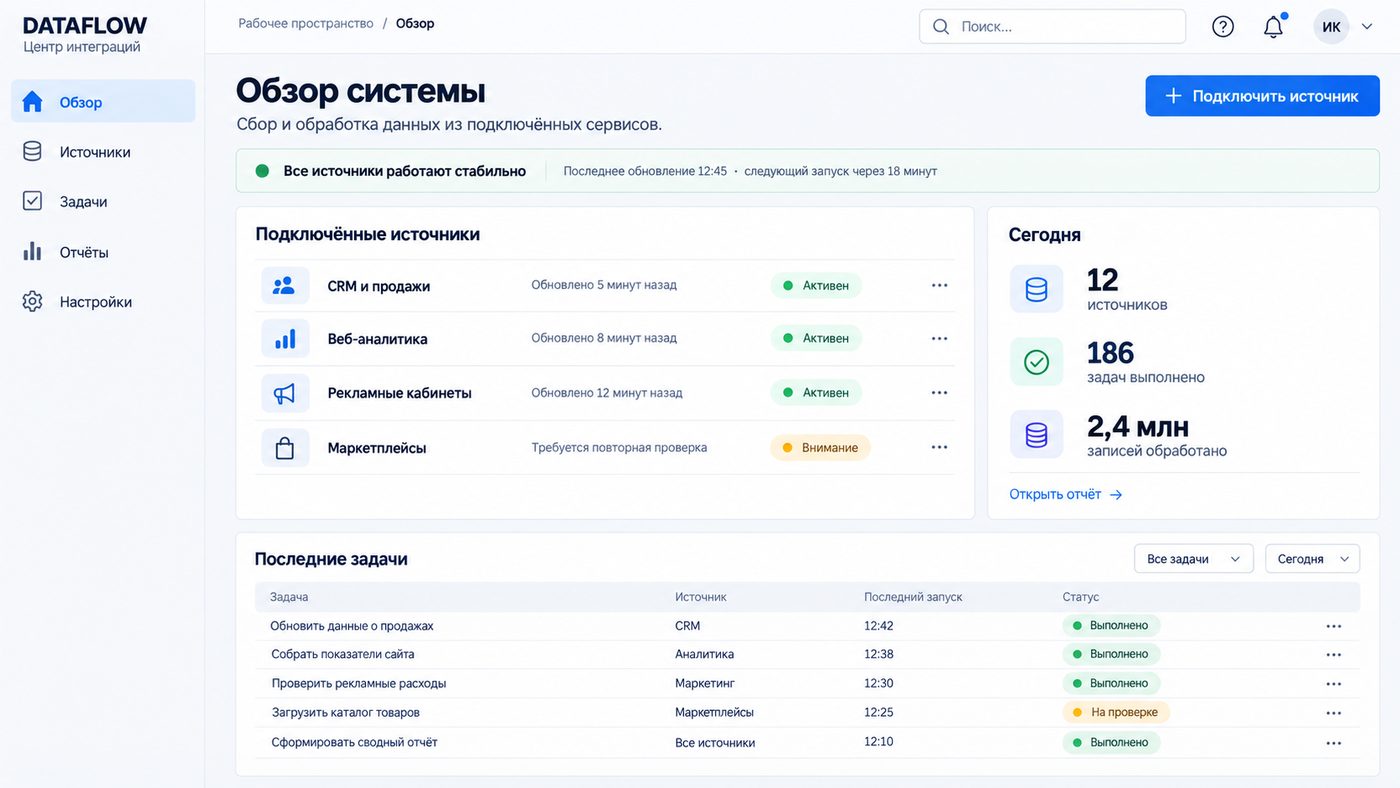This screenshot has height=788, width=1400.
Task: Click the Подключить источник button
Action: point(1262,96)
